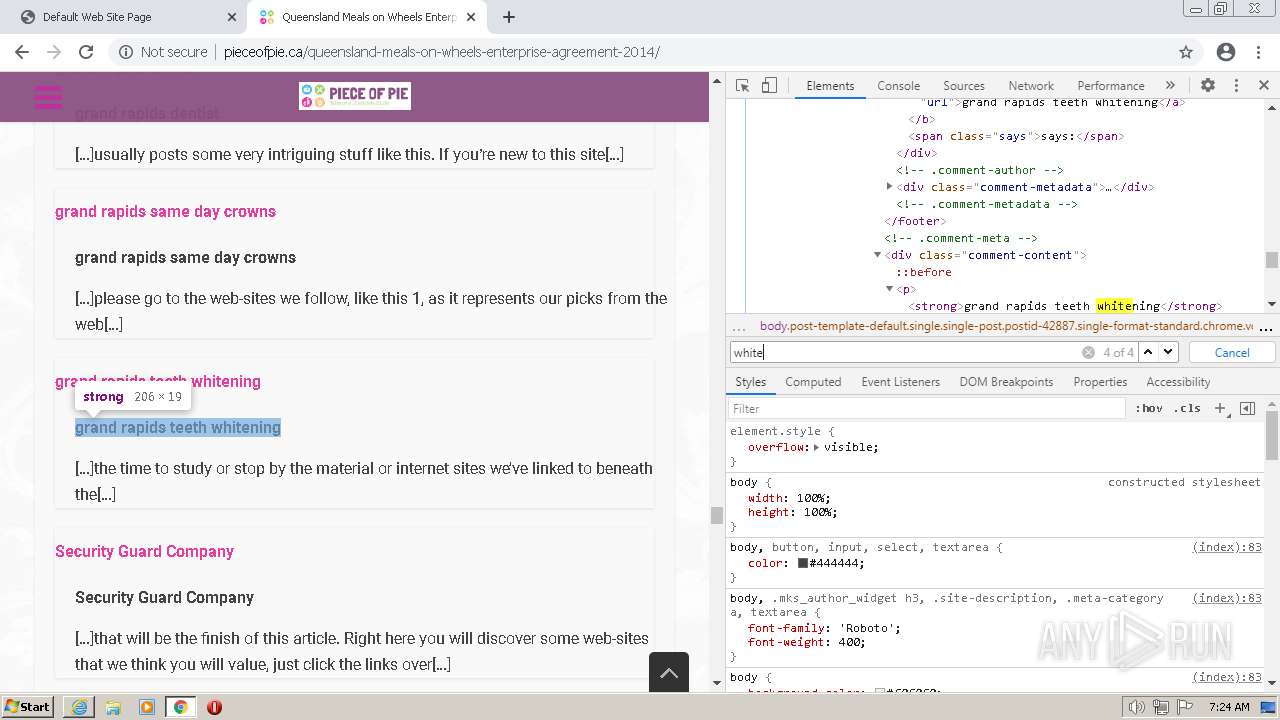Click the breadcrumb overflow dots on the left
Screen dimensions: 1280x720
[739, 326]
